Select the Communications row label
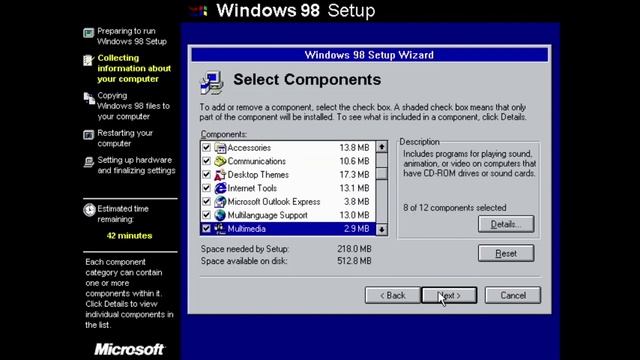The image size is (640, 360). point(256,161)
